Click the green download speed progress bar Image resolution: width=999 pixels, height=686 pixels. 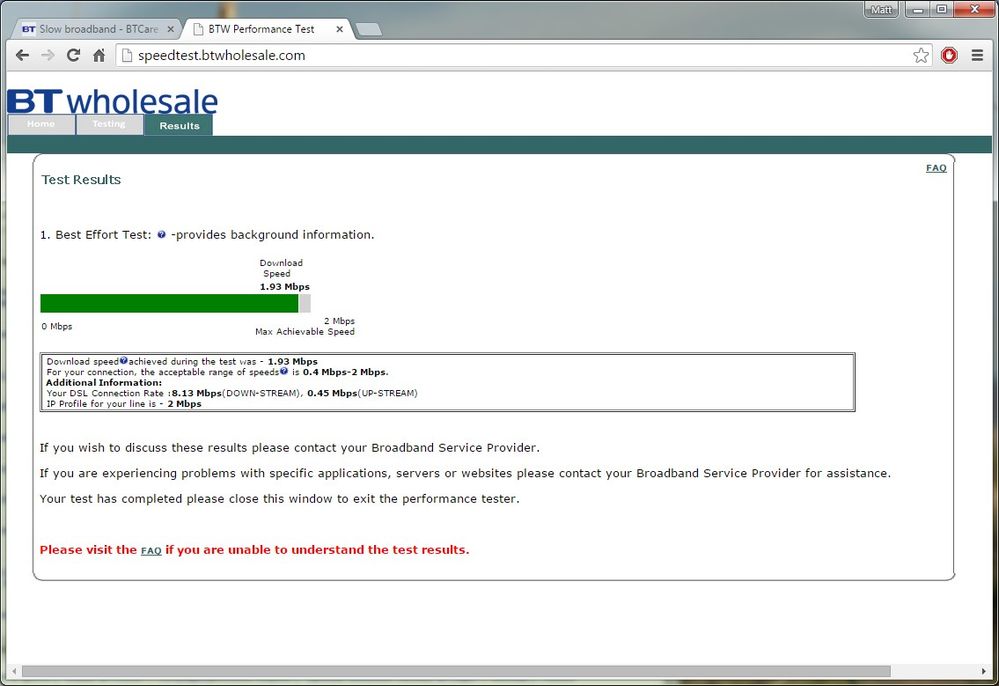point(169,303)
